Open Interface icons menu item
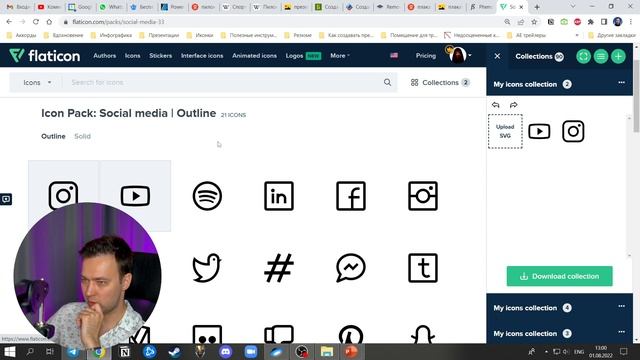This screenshot has width=640, height=360. pos(202,56)
